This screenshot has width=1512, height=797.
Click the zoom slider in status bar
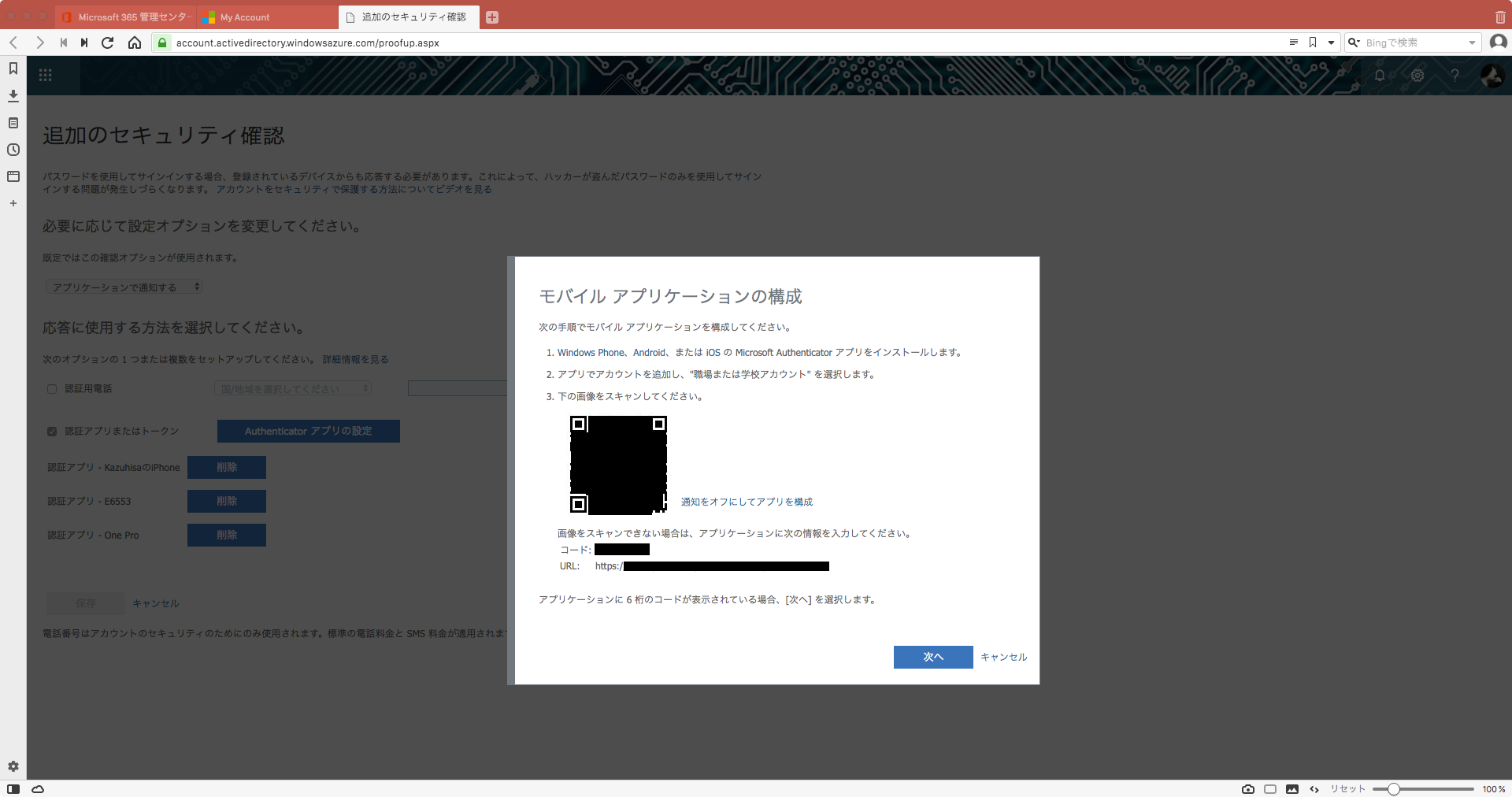coord(1423,789)
